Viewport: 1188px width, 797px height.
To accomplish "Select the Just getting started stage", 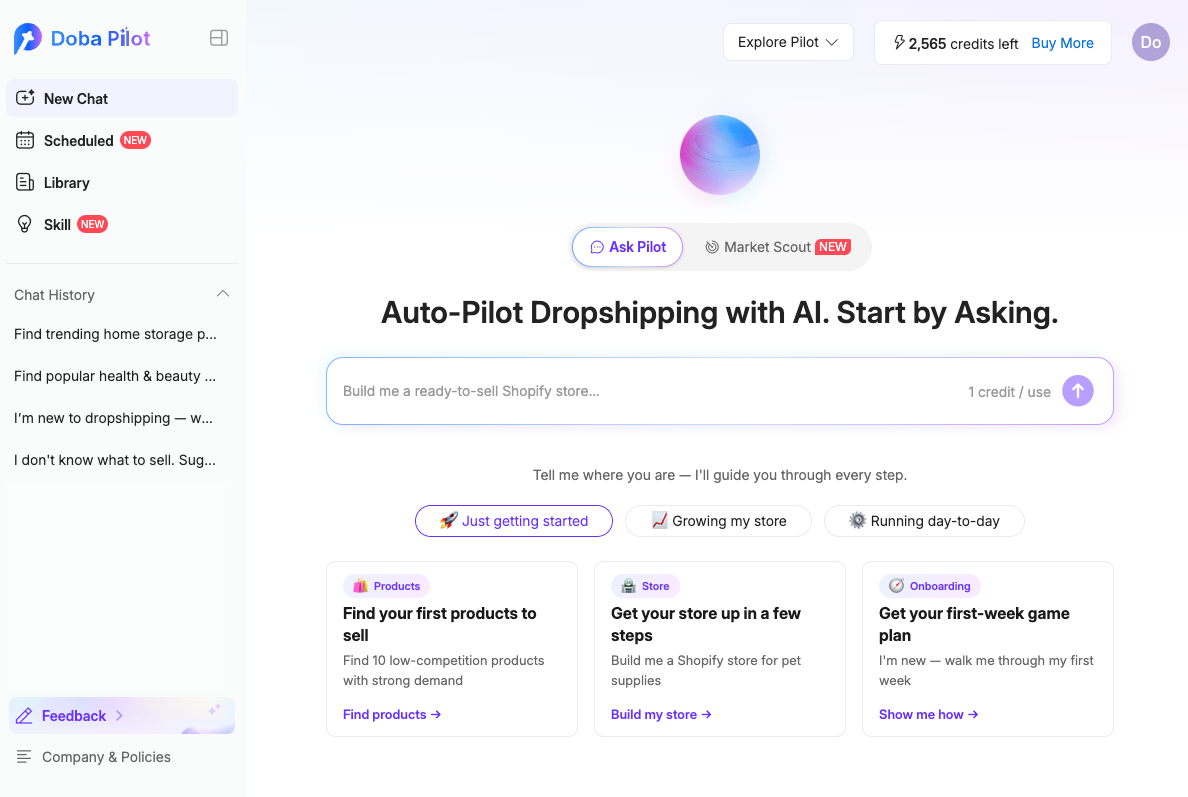I will (x=514, y=521).
